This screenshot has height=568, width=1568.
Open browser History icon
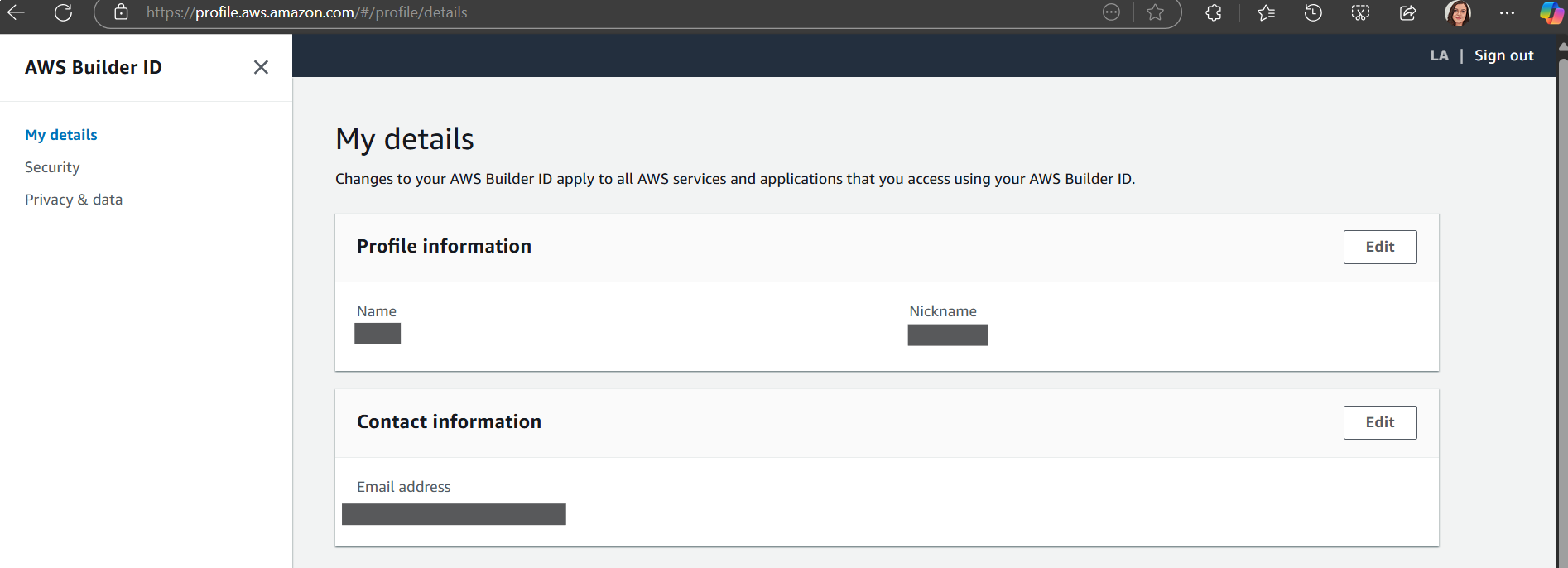pos(1313,12)
